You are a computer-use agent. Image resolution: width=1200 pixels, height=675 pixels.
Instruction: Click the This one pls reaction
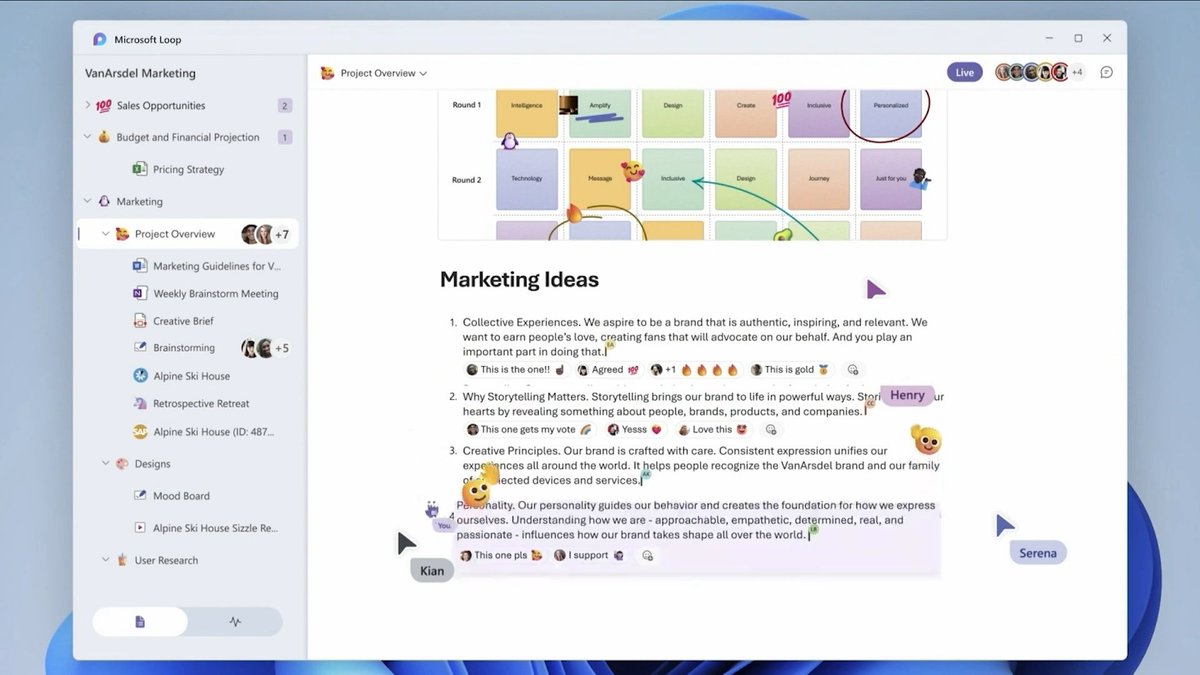[x=501, y=555]
